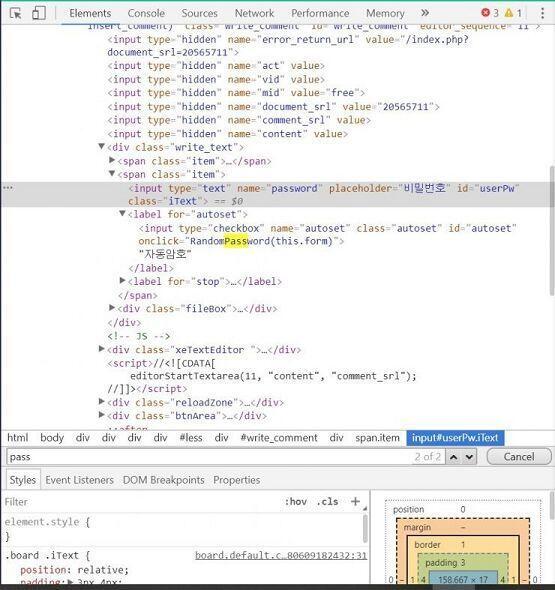555x590 pixels.
Task: Cancel the element search
Action: (519, 457)
